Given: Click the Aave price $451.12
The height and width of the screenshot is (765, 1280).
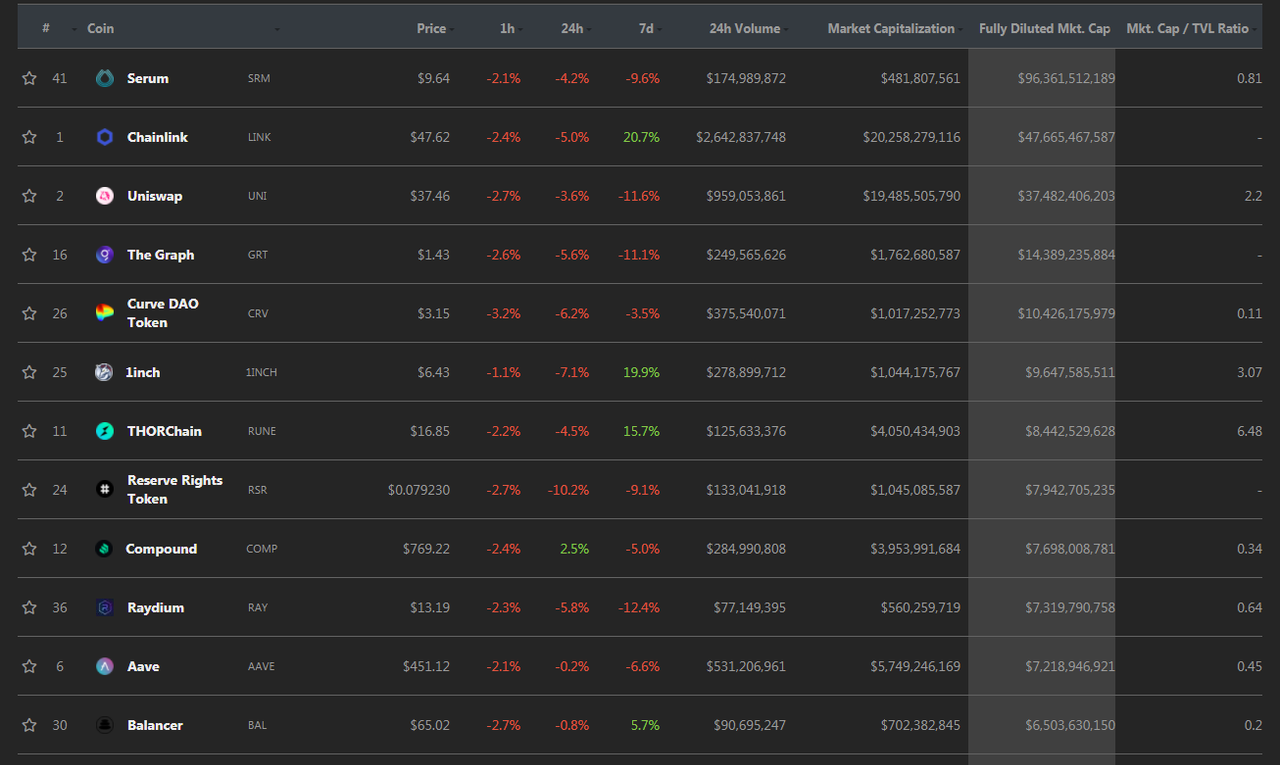Looking at the screenshot, I should [x=426, y=666].
